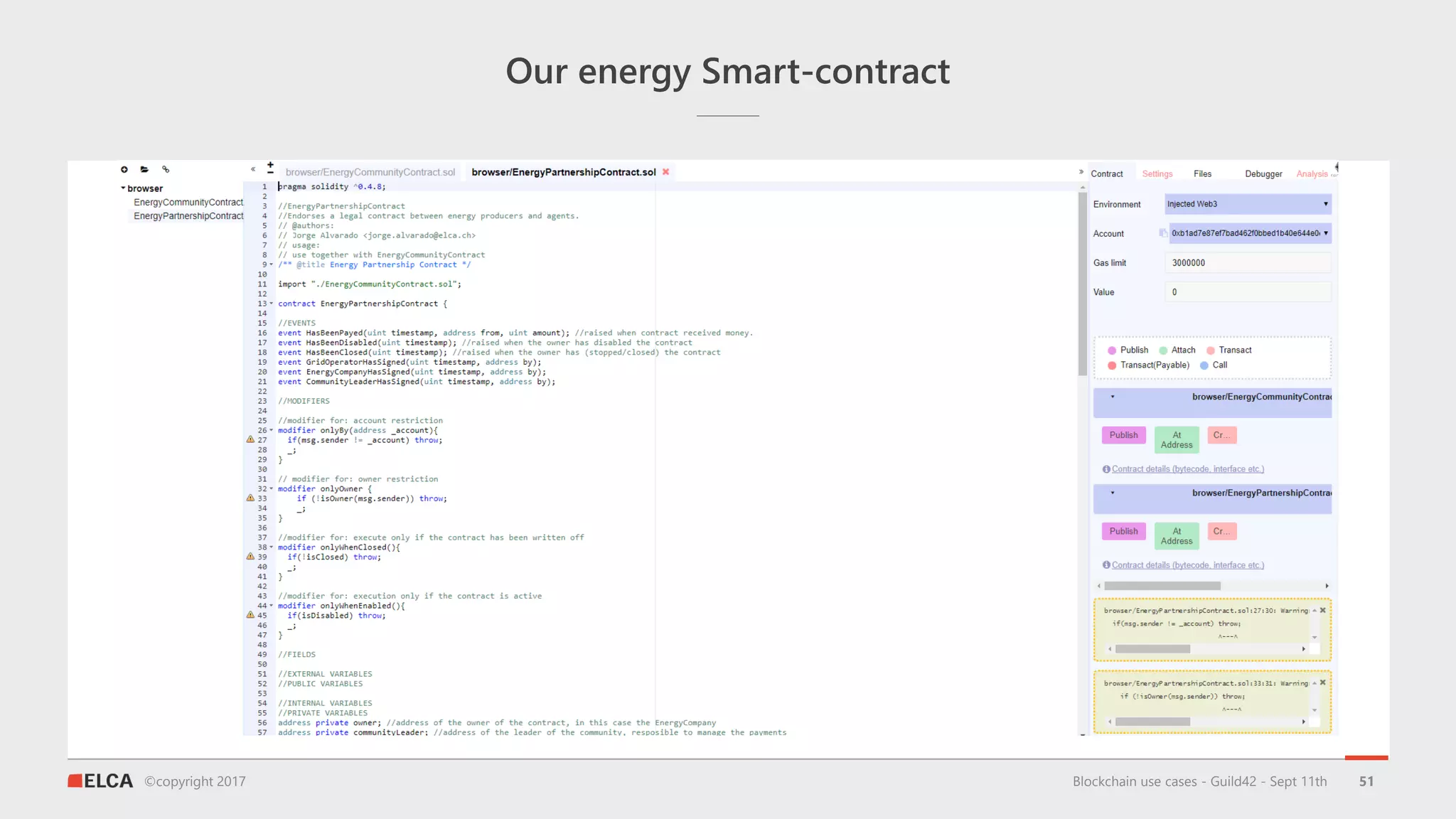This screenshot has width=1456, height=819.
Task: Click the warning icon on line 45
Action: (x=250, y=614)
